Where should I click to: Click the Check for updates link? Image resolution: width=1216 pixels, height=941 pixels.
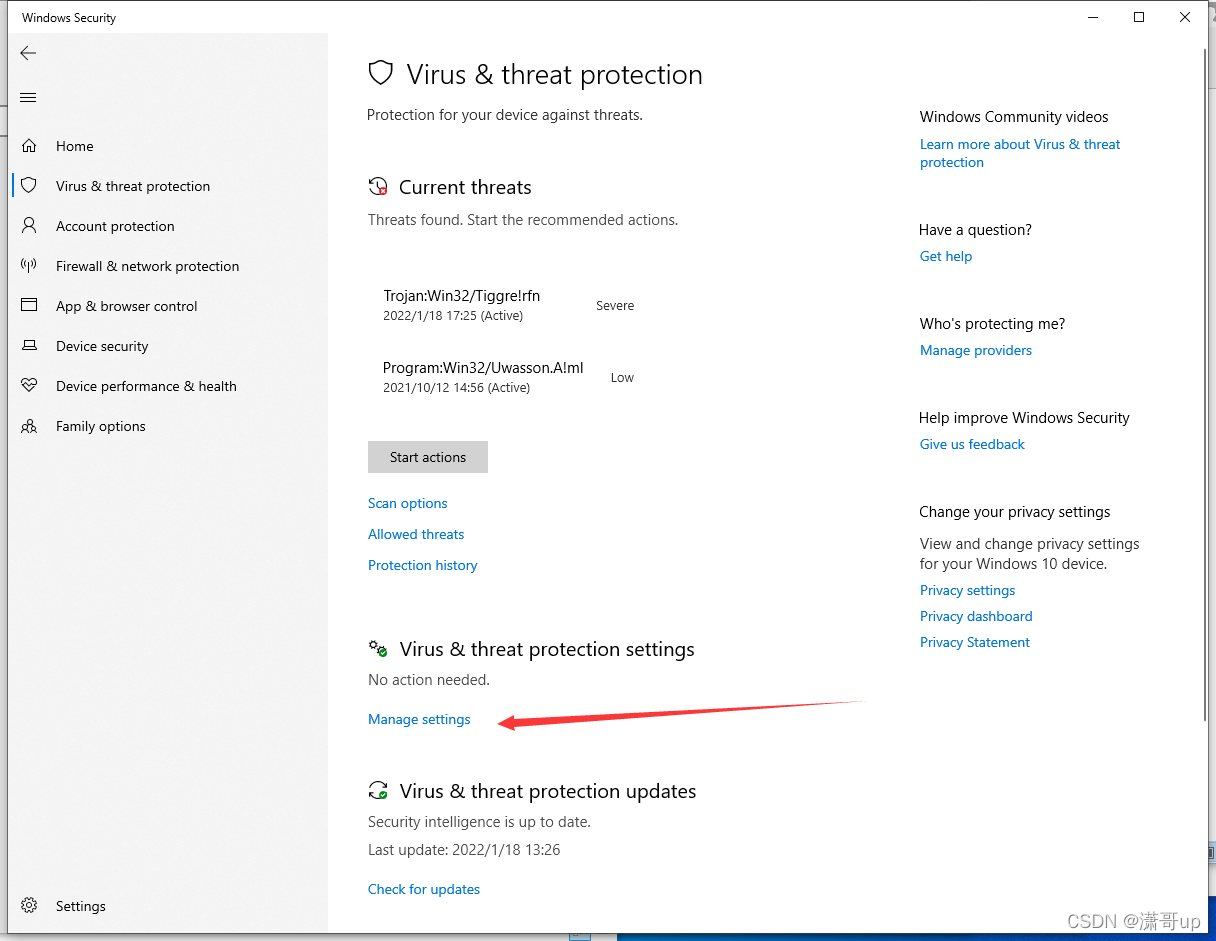424,889
